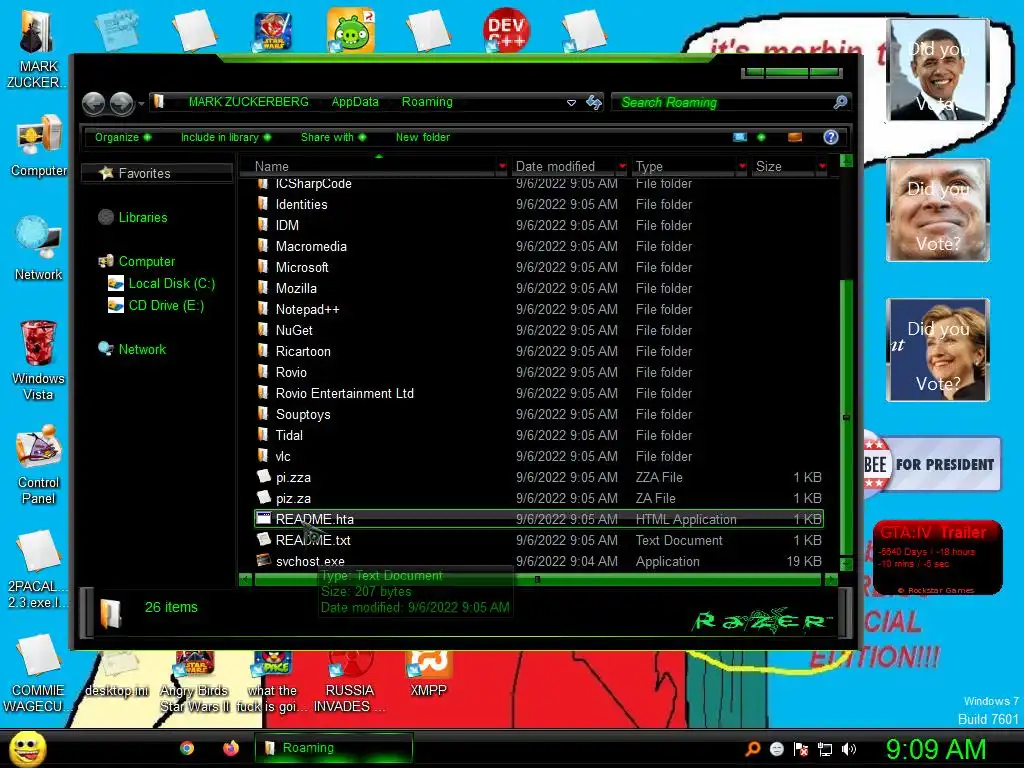The width and height of the screenshot is (1024, 768).
Task: Select the Identities folder
Action: pos(301,204)
